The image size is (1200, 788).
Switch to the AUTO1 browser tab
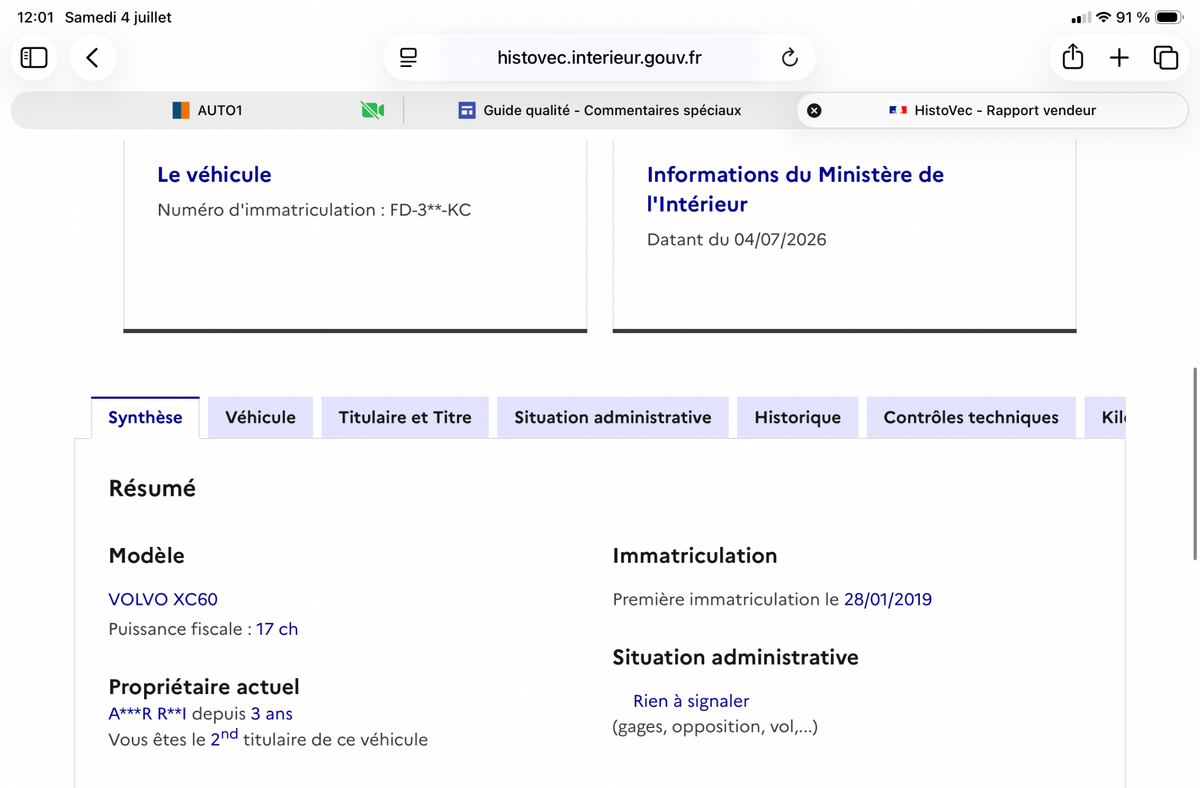207,110
